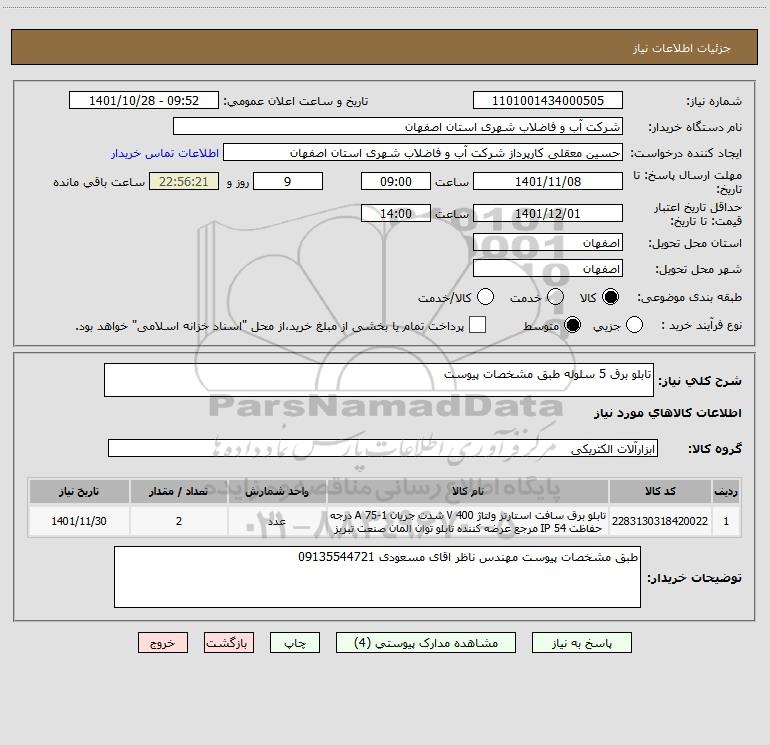Toggle the اسناد خزانه اسلامی payment checkbox
The image size is (770, 745).
(477, 325)
